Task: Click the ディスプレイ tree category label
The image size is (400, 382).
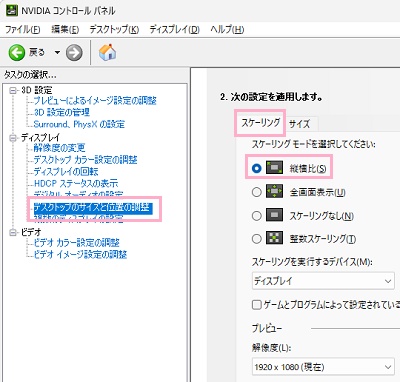Action: point(40,138)
